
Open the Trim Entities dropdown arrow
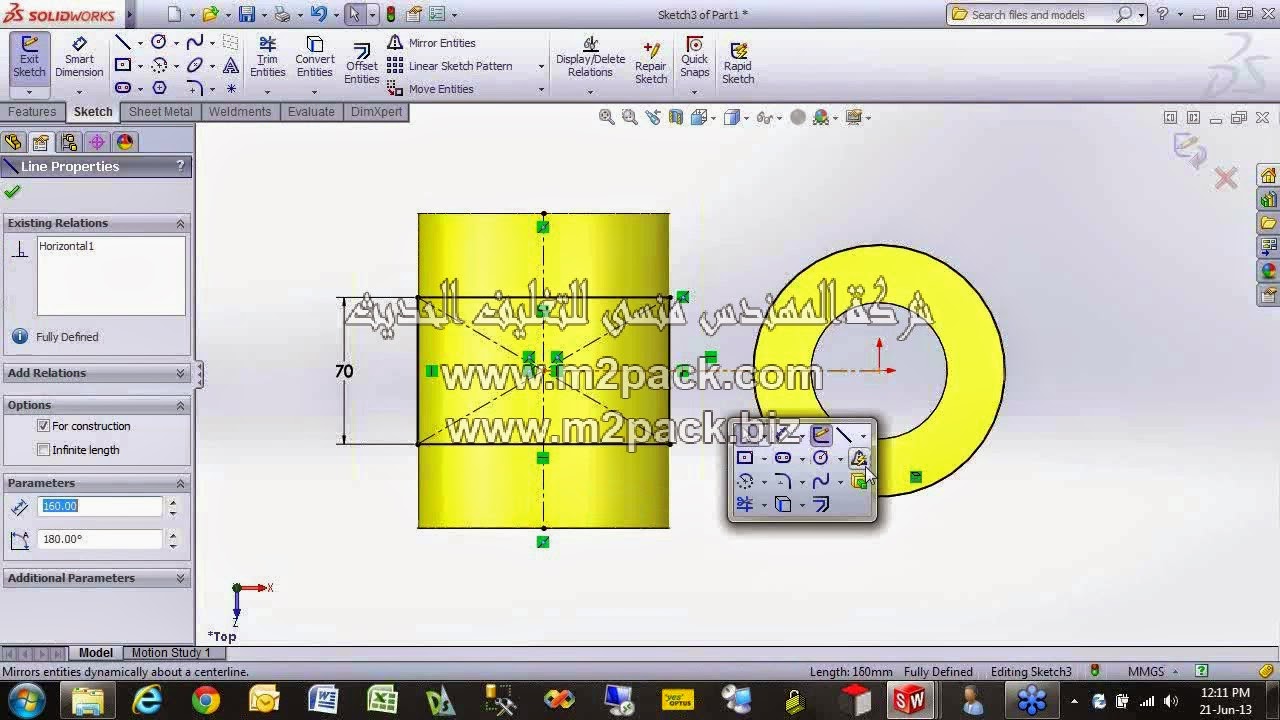[267, 92]
